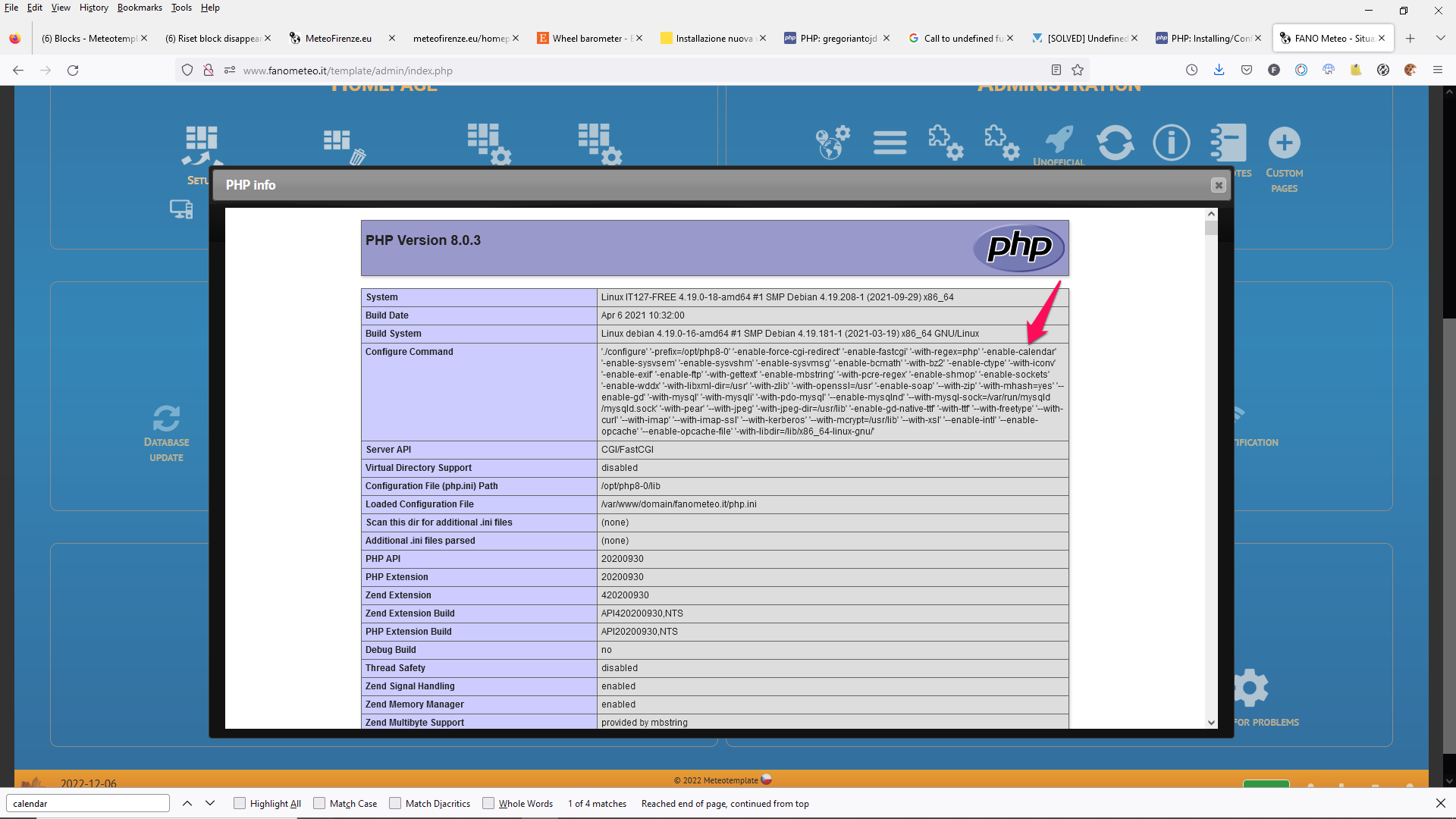Click the php logo in the header
This screenshot has width=1456, height=819.
coord(1019,247)
